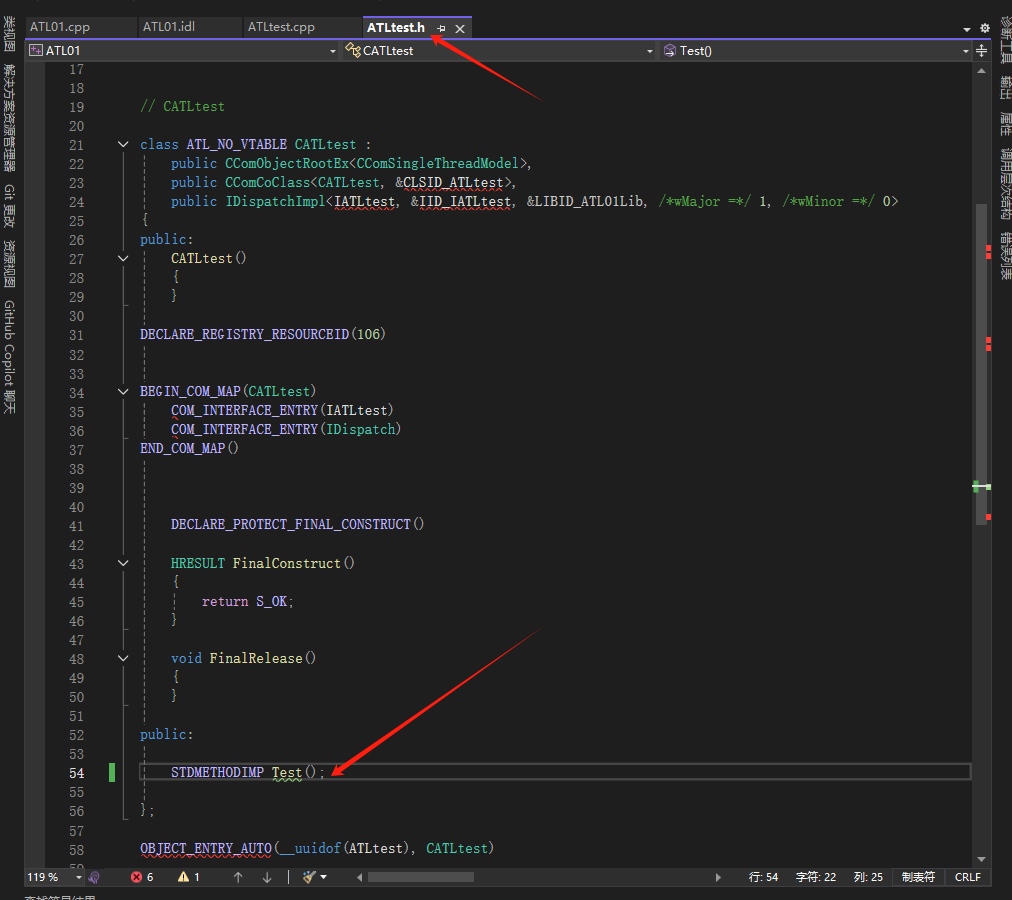Open the 资源视图 side panel tab
This screenshot has width=1012, height=900.
point(9,264)
